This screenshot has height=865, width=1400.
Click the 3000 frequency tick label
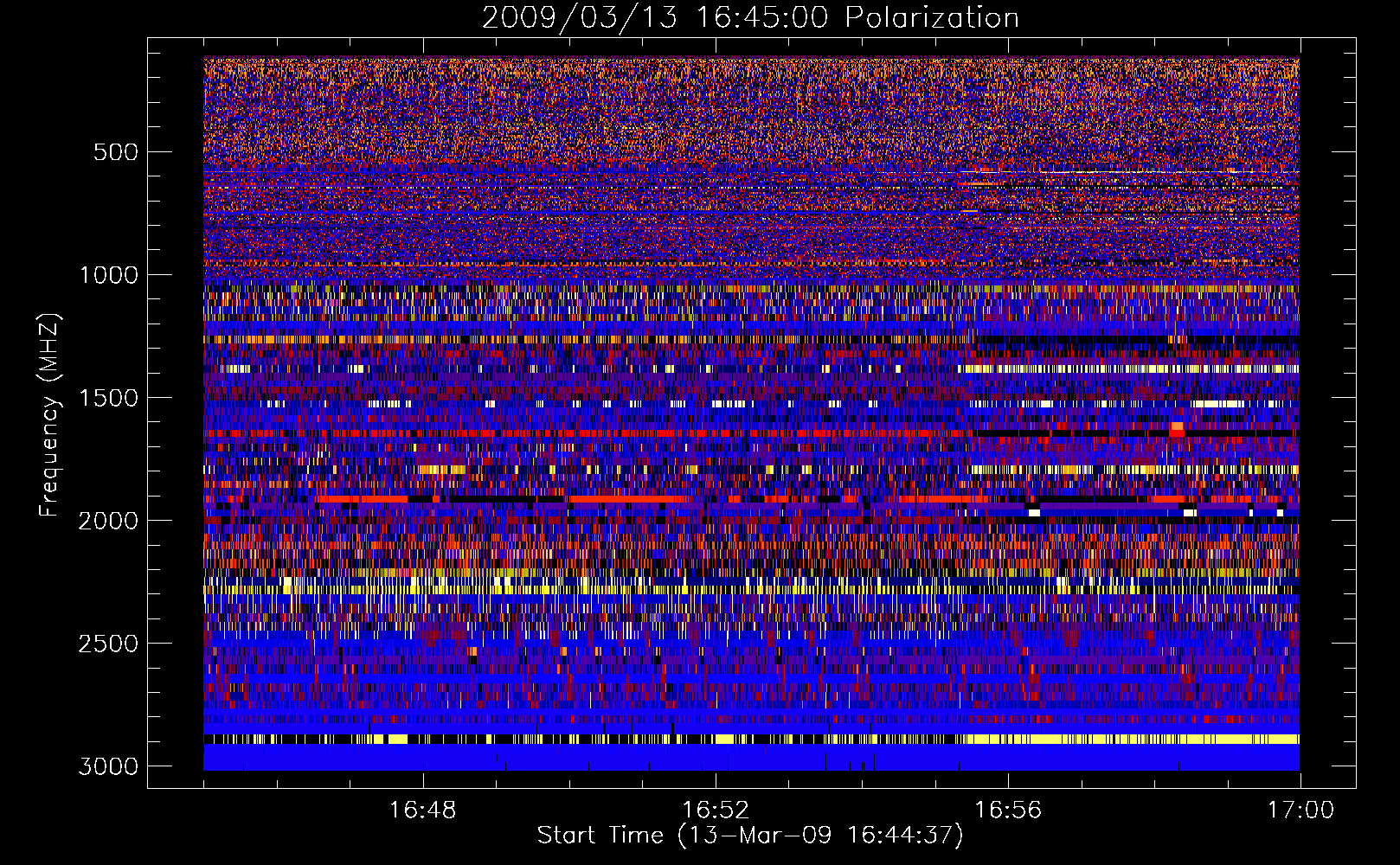(108, 766)
